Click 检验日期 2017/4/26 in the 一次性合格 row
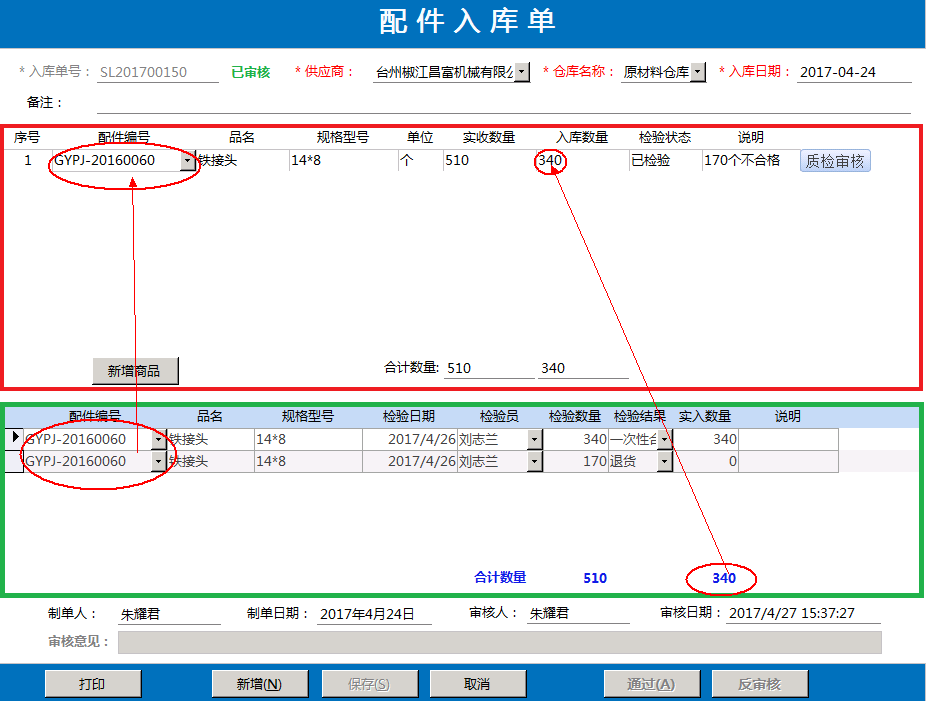The height and width of the screenshot is (701, 926). [410, 439]
